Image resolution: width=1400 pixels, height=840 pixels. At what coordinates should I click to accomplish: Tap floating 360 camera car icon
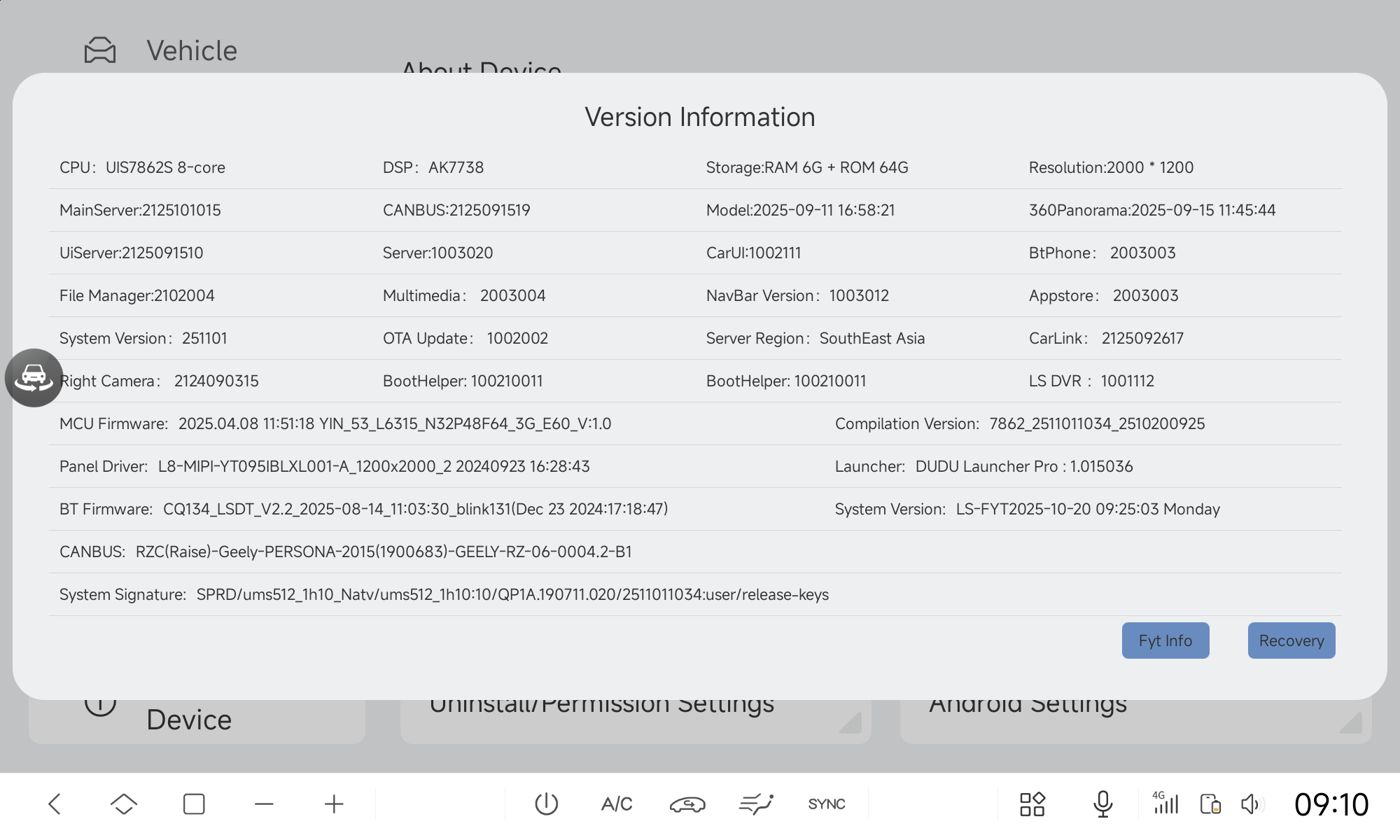click(34, 378)
